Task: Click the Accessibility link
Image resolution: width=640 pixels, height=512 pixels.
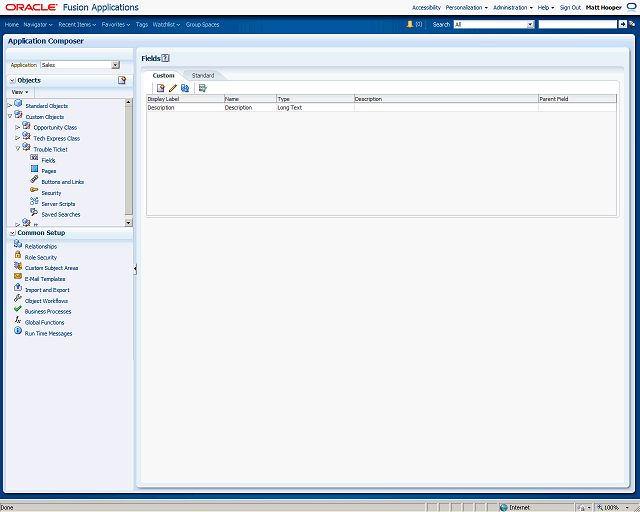Action: coord(426,7)
